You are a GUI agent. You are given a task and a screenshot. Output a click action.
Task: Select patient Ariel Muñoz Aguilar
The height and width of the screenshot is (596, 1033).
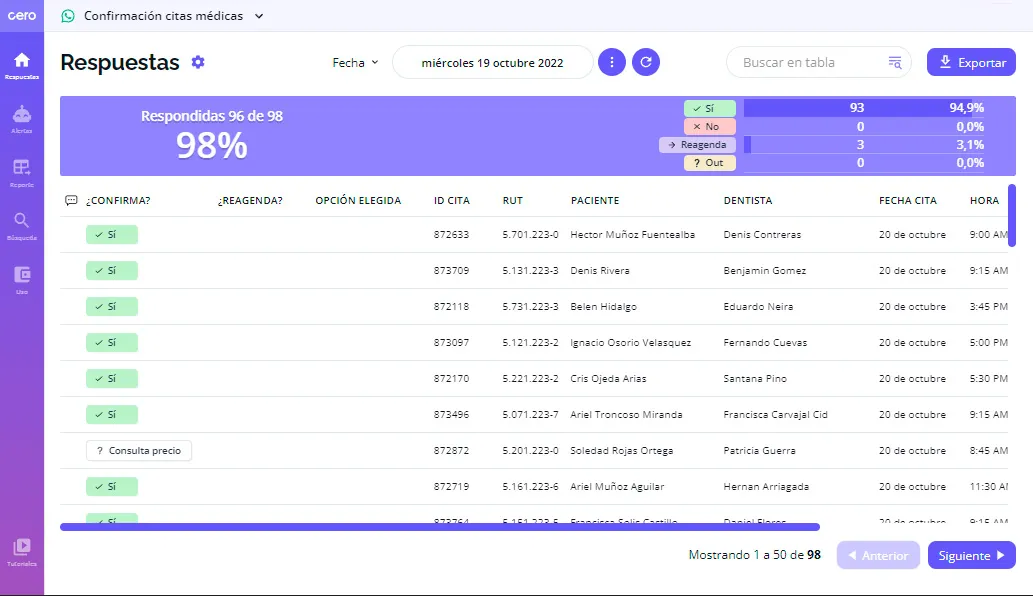[617, 487]
